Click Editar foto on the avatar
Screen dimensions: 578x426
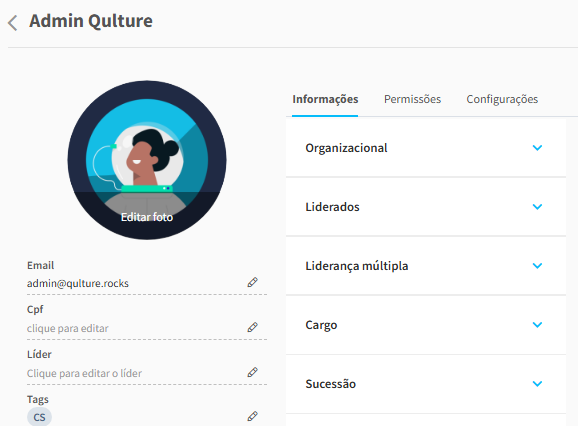(147, 217)
